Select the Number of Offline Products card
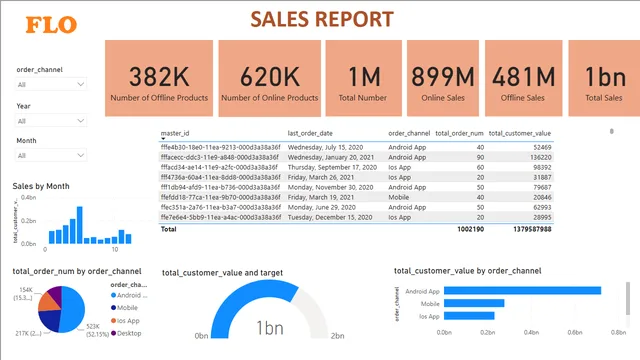Screen dimensions: 640x360 [x=159, y=78]
